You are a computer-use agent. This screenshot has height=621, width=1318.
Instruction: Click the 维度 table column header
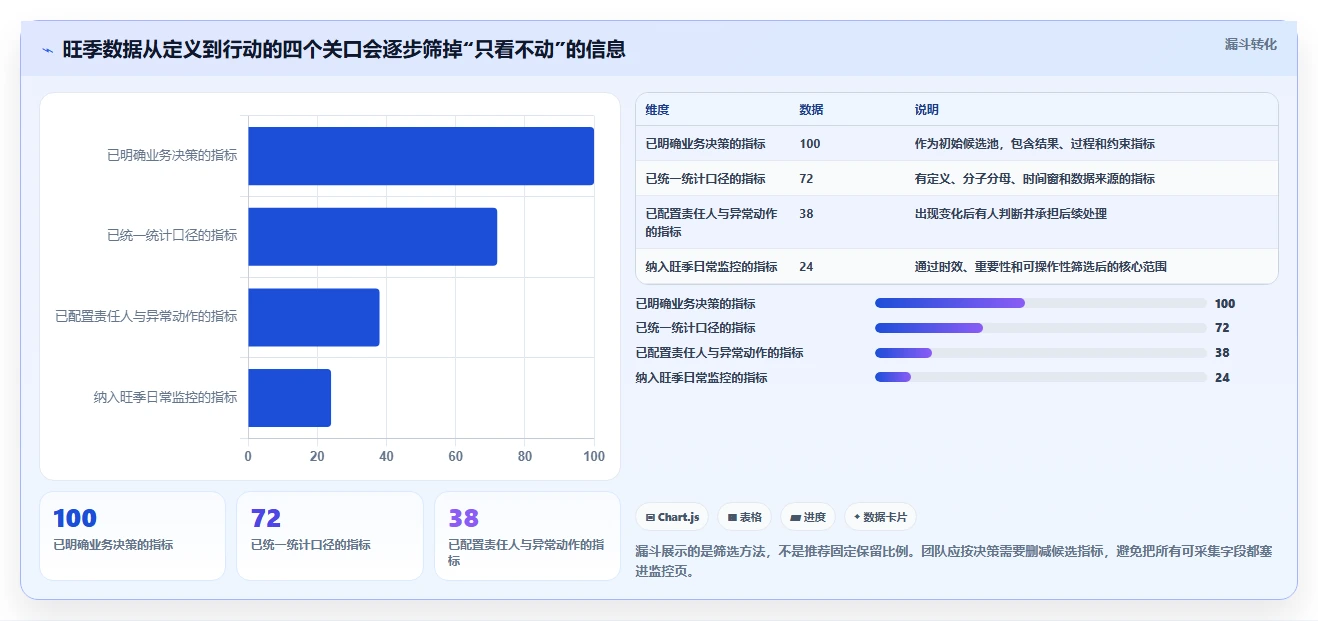[x=657, y=110]
